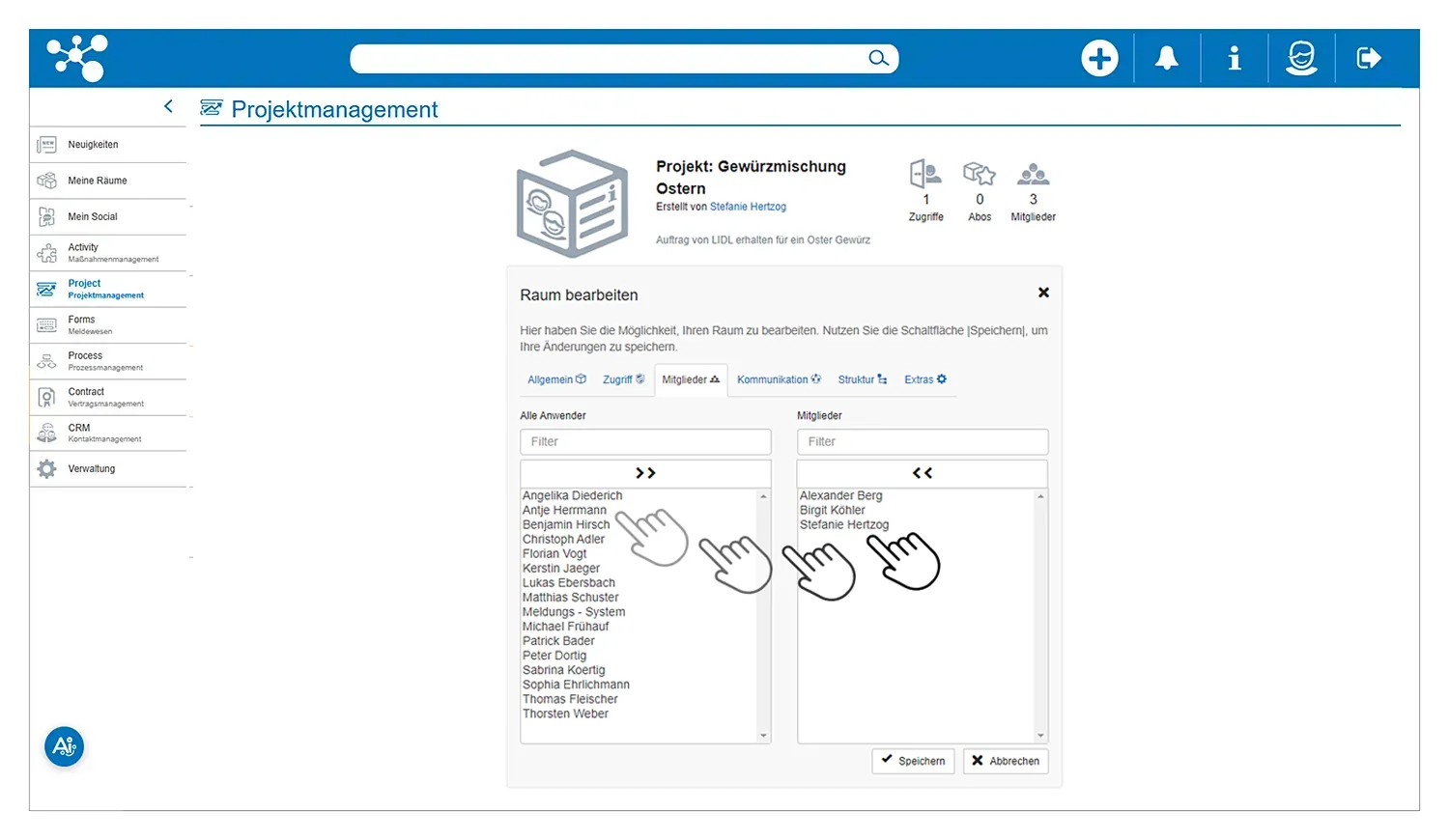Move users right with >> button

[645, 473]
